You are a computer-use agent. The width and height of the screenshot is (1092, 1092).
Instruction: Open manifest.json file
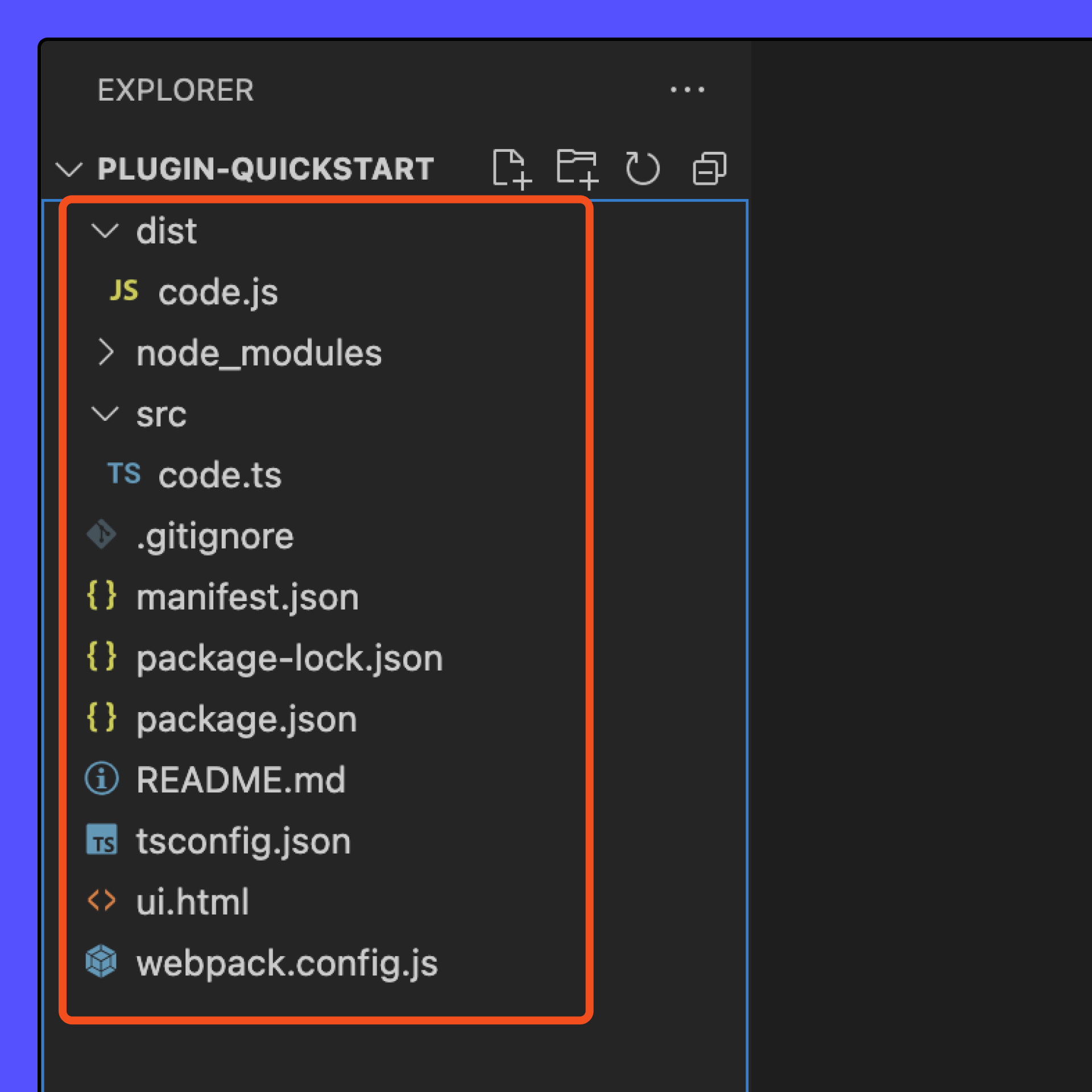(247, 597)
